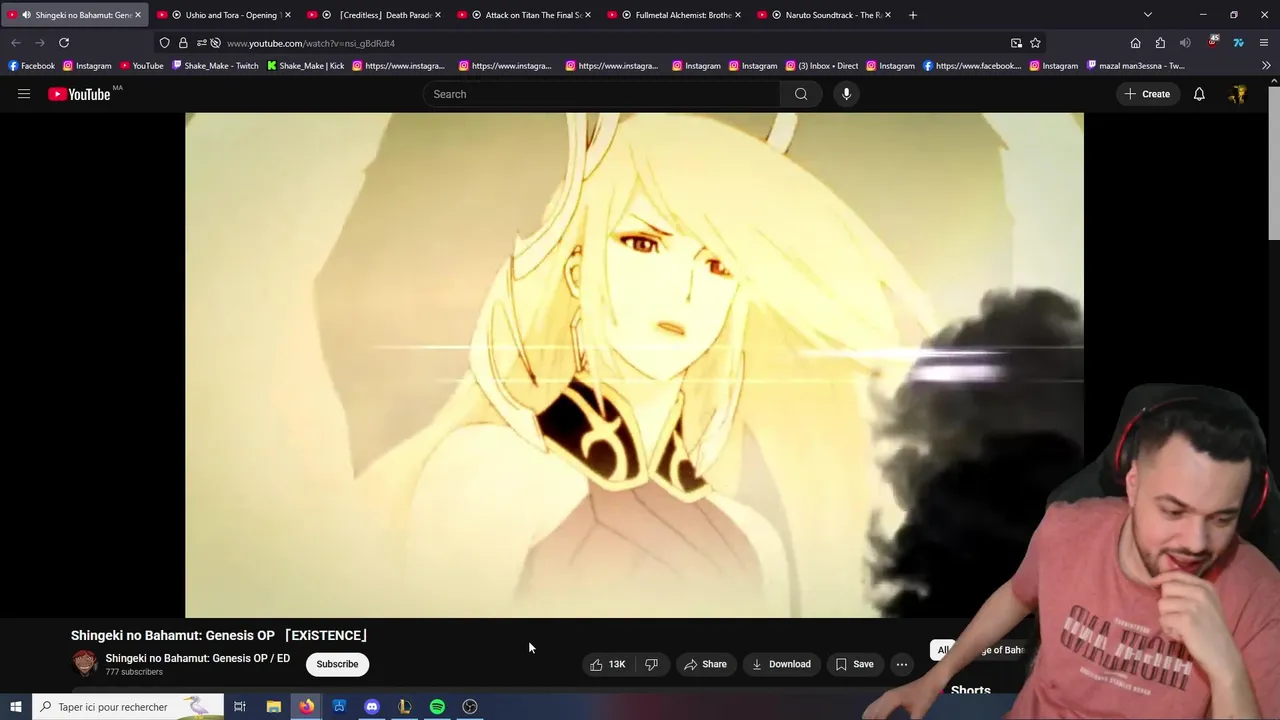Open Spotify from the taskbar
Image resolution: width=1280 pixels, height=720 pixels.
[437, 707]
